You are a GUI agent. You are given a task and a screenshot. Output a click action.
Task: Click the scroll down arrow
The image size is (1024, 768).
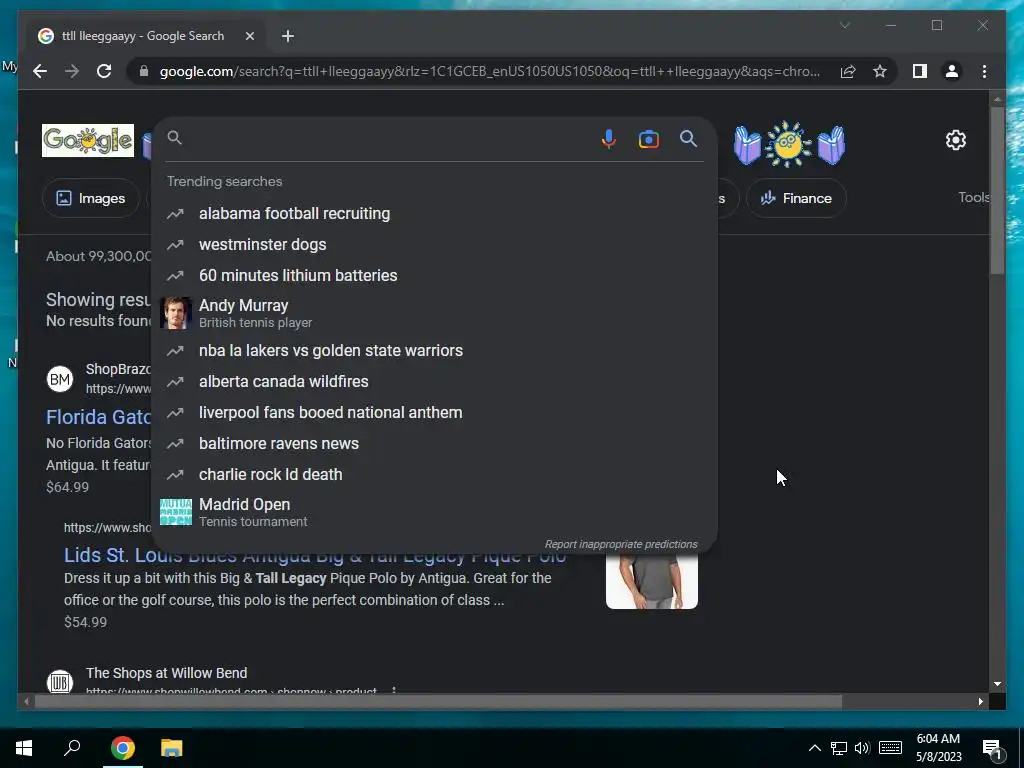point(997,684)
